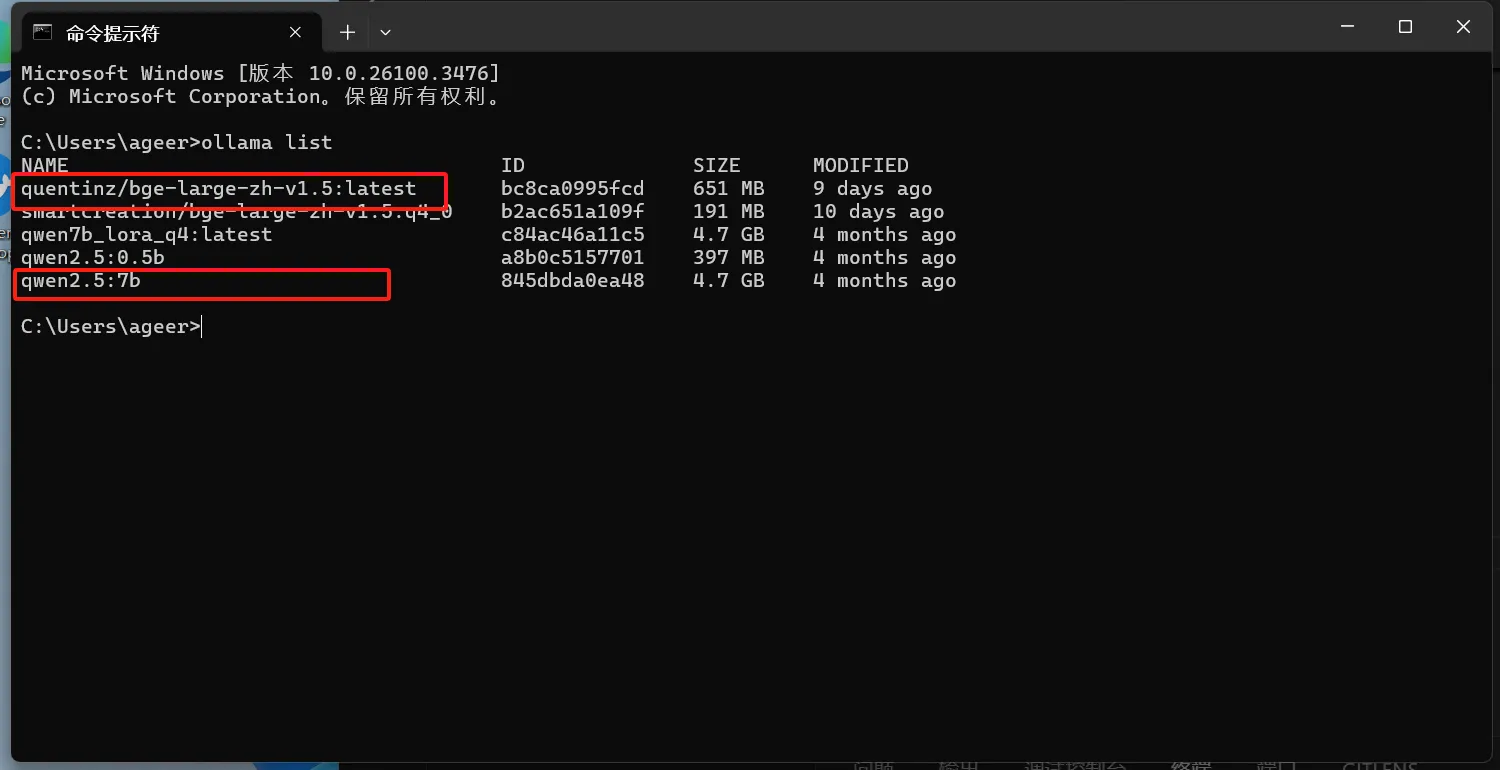Click the model ID 845dbda0ea48
This screenshot has height=770, width=1500.
[572, 281]
